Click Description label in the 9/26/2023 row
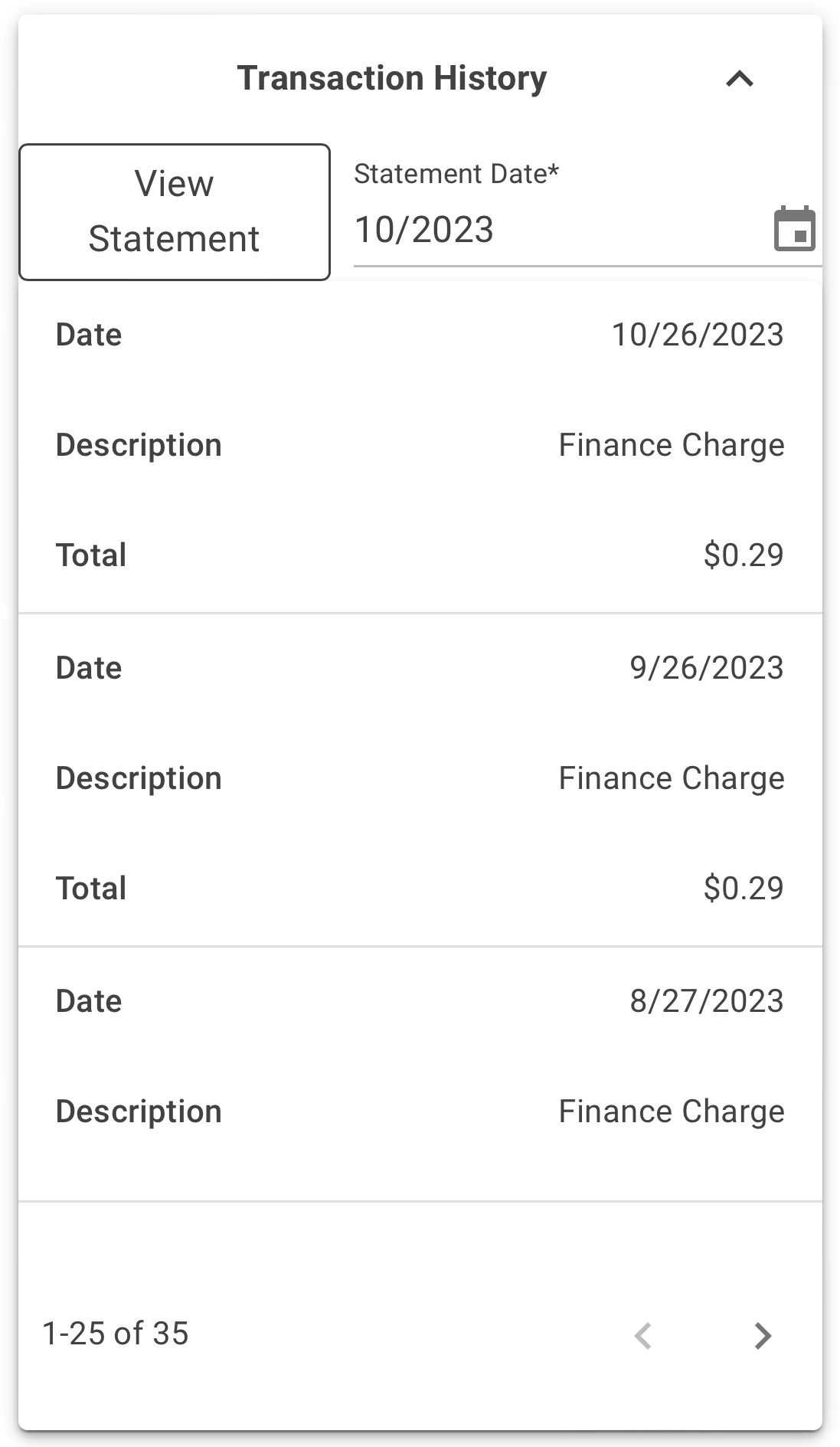 click(139, 778)
